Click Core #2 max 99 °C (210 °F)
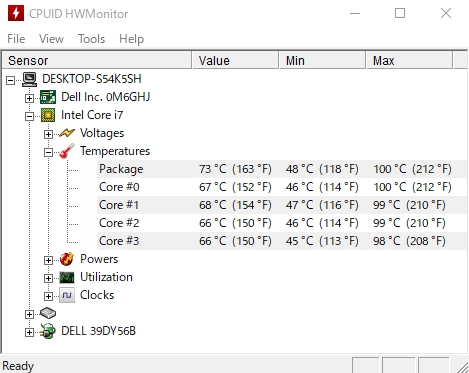Screen dimensions: 469x373 (409, 223)
